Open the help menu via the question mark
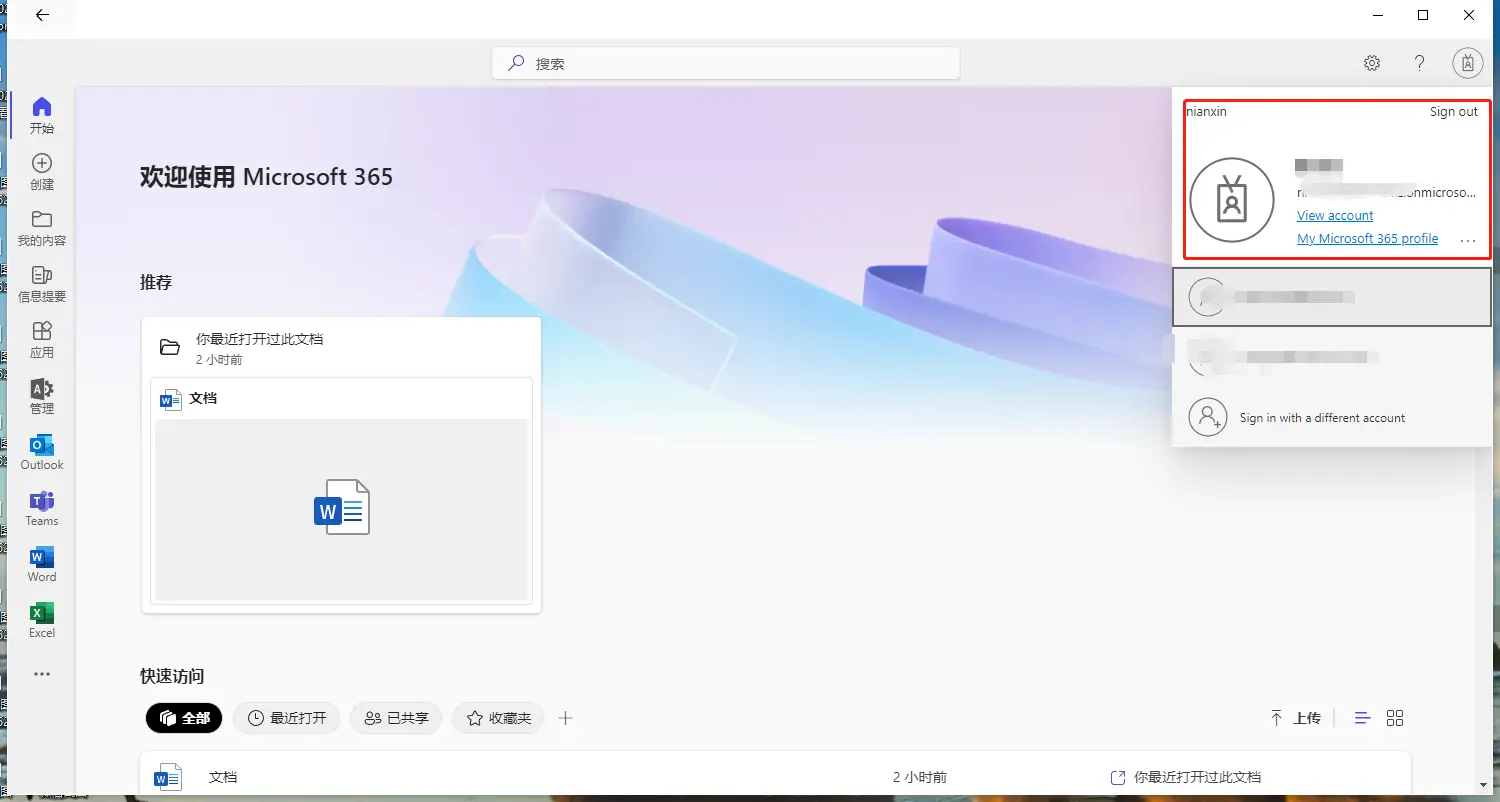This screenshot has height=802, width=1500. [1419, 62]
